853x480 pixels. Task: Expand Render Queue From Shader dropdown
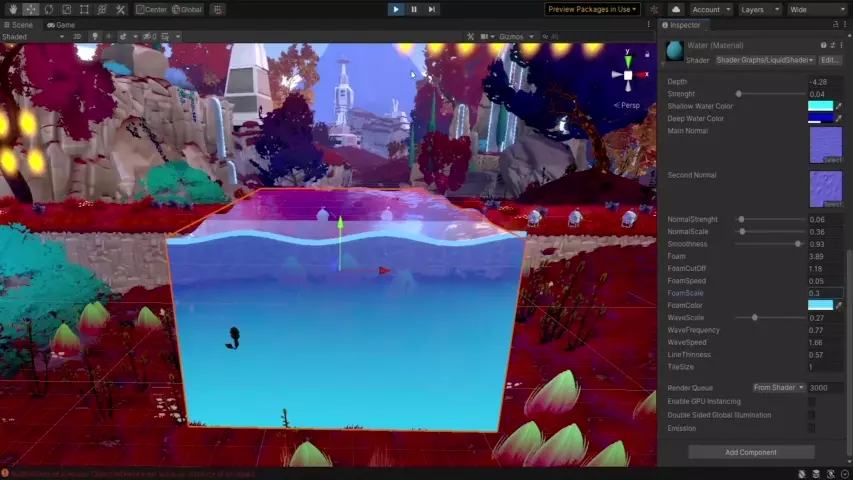tap(778, 388)
